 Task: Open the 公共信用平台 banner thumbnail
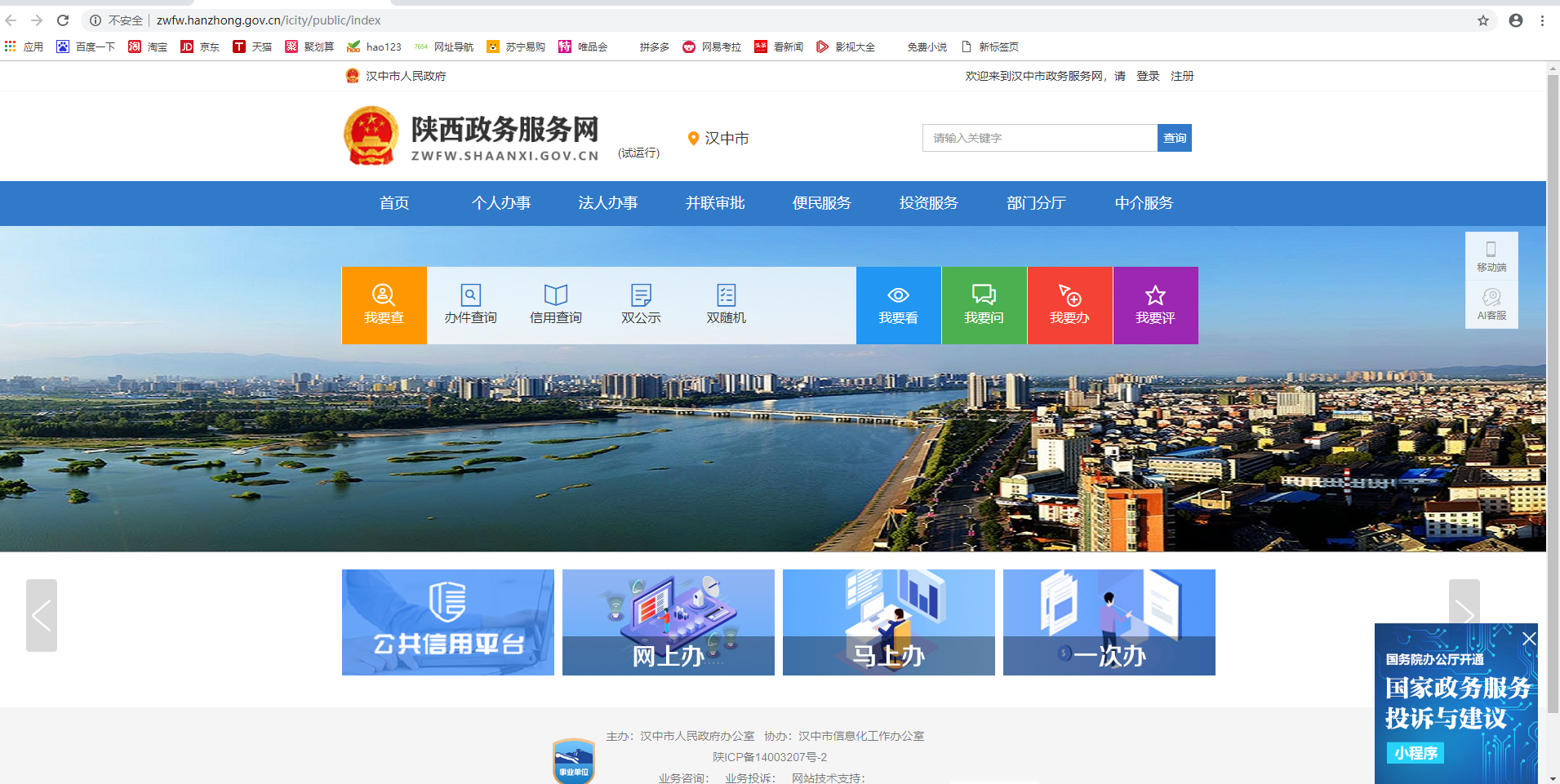[x=447, y=622]
